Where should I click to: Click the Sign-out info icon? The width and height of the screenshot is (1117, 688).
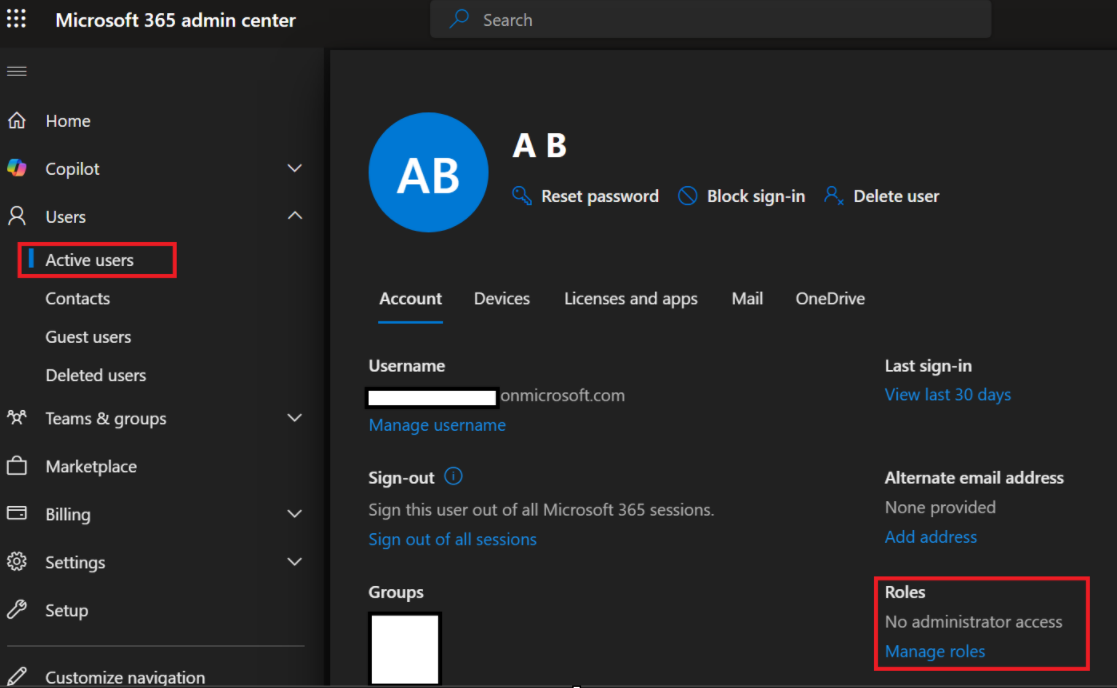coord(453,476)
